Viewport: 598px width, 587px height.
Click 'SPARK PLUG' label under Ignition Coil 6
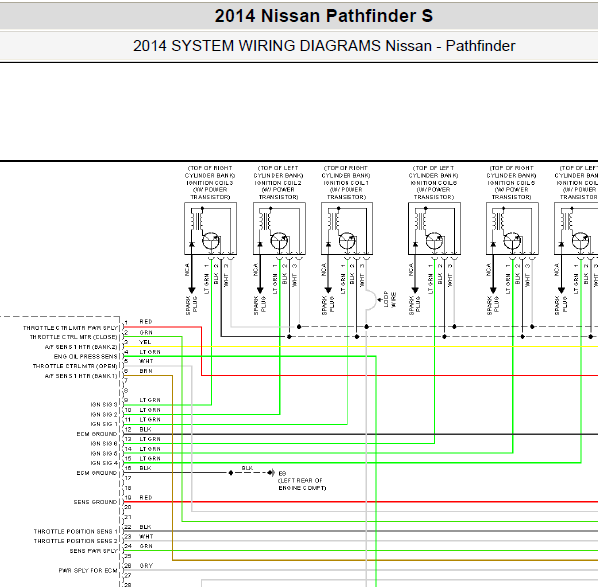click(415, 305)
